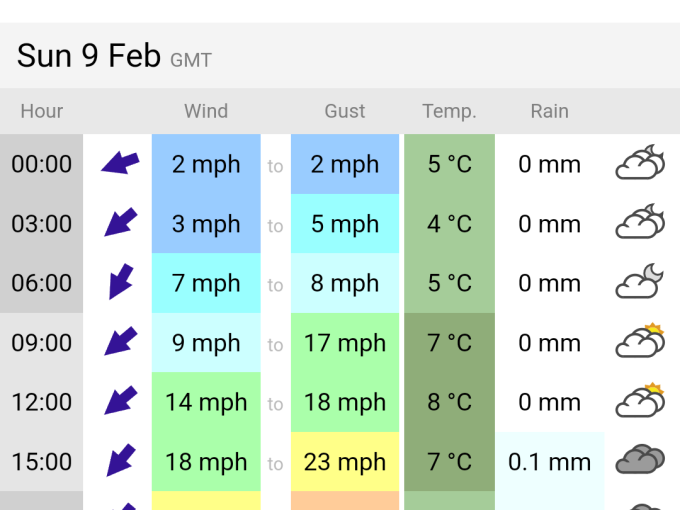Click the Temp. column header
The width and height of the screenshot is (680, 510).
pos(449,111)
